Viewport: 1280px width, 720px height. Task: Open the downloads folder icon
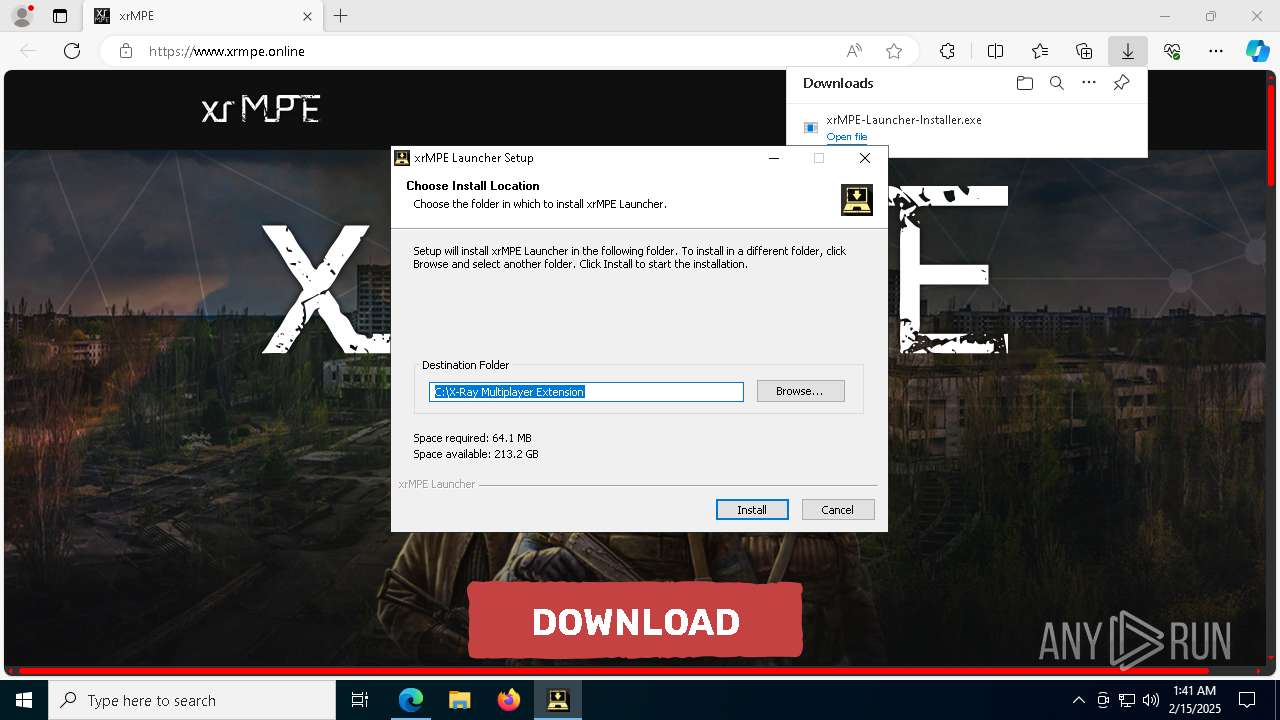pos(1024,83)
